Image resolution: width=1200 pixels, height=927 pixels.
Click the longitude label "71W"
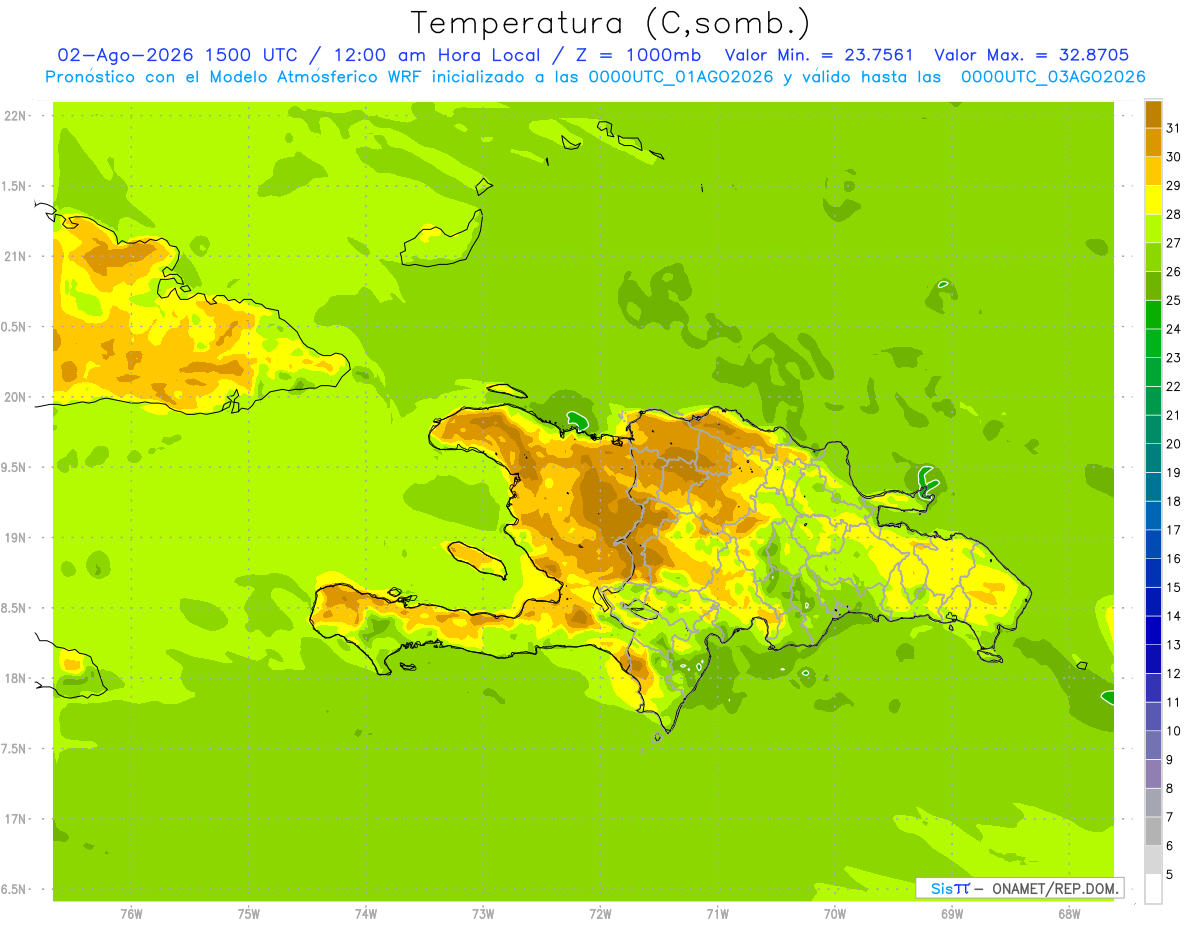tap(717, 914)
